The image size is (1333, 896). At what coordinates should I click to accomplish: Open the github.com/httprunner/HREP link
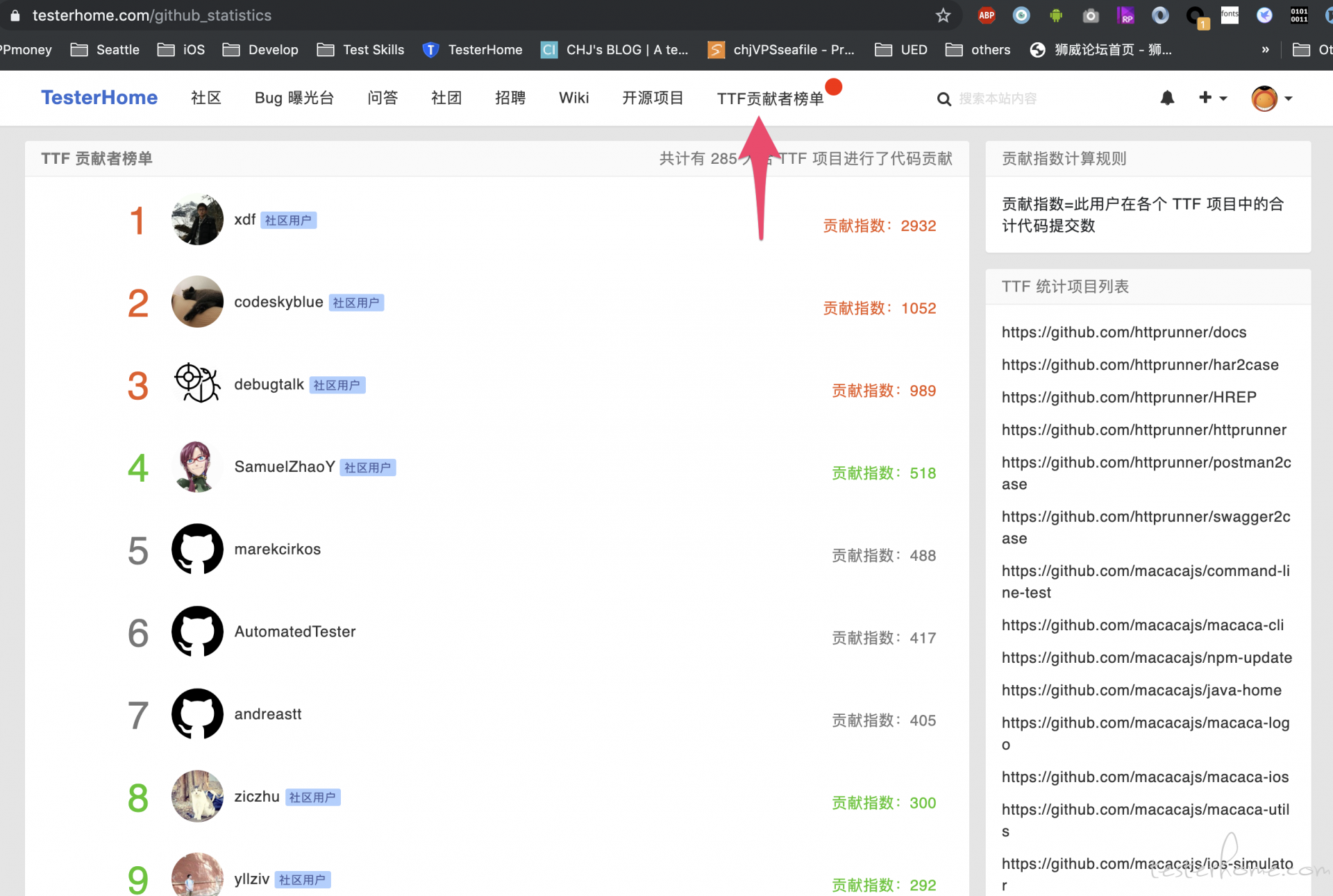[1129, 398]
